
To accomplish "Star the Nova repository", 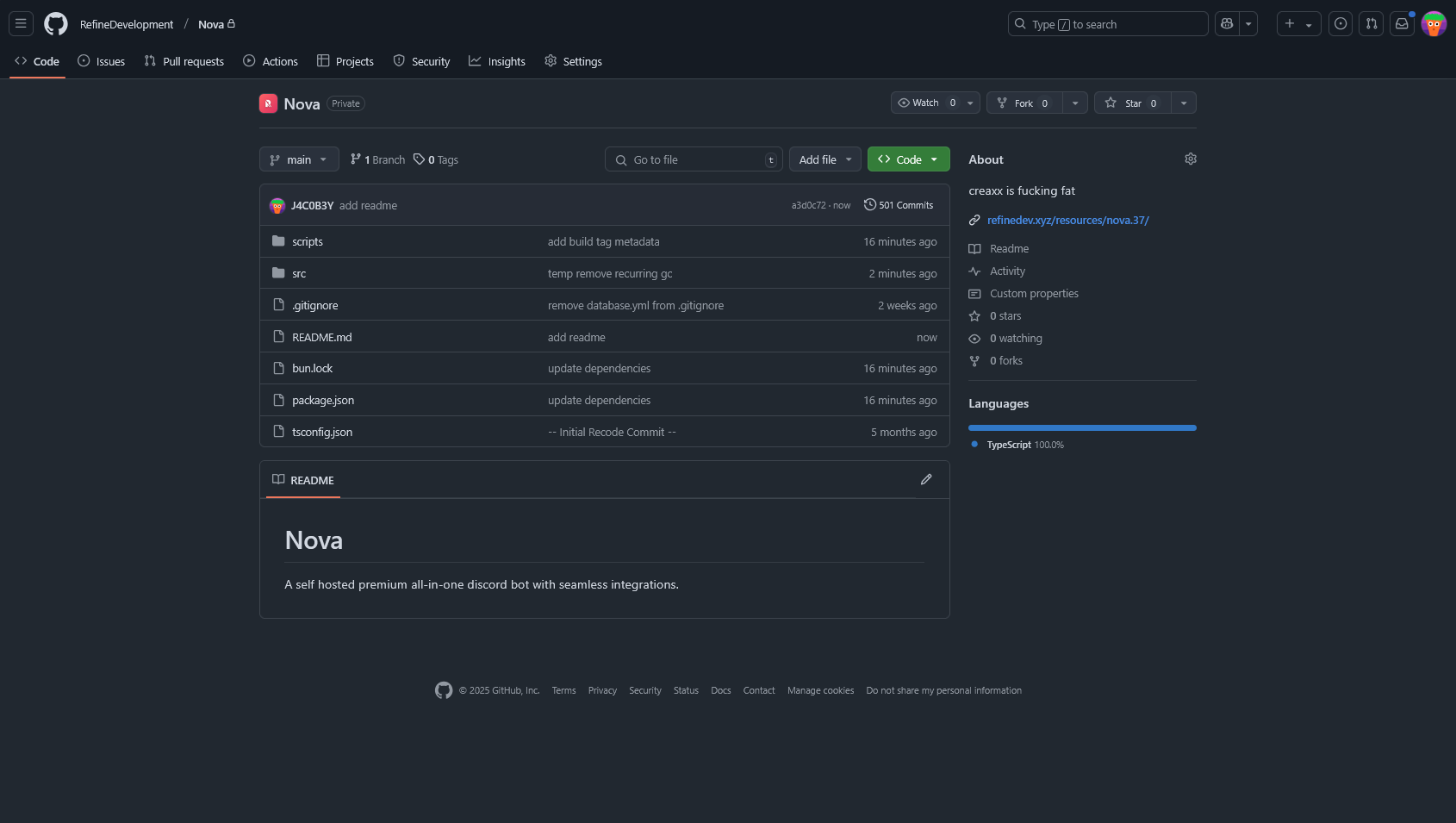I will [x=1133, y=103].
